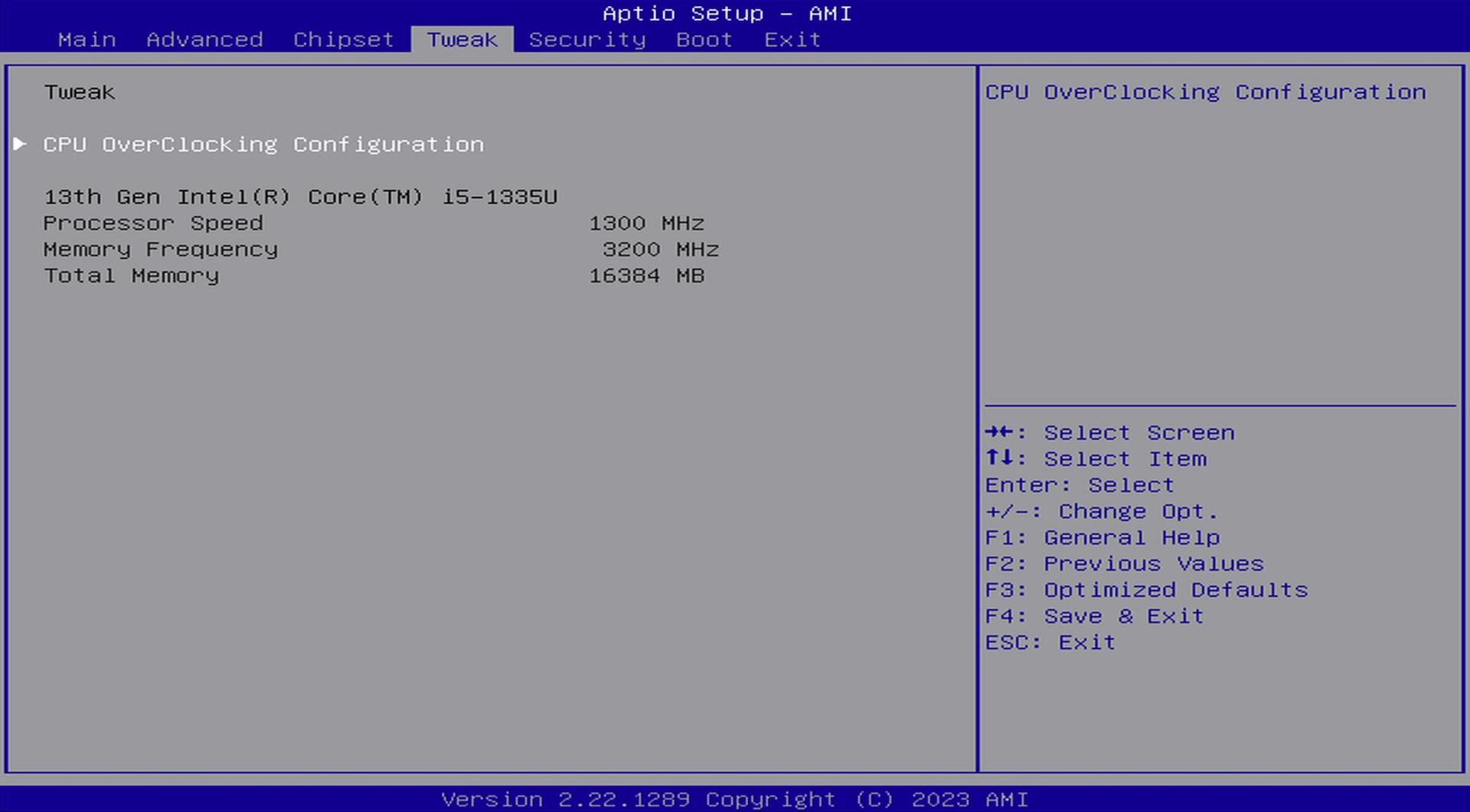Click the F4: Save & Exit hint
This screenshot has width=1470, height=812.
tap(1095, 616)
